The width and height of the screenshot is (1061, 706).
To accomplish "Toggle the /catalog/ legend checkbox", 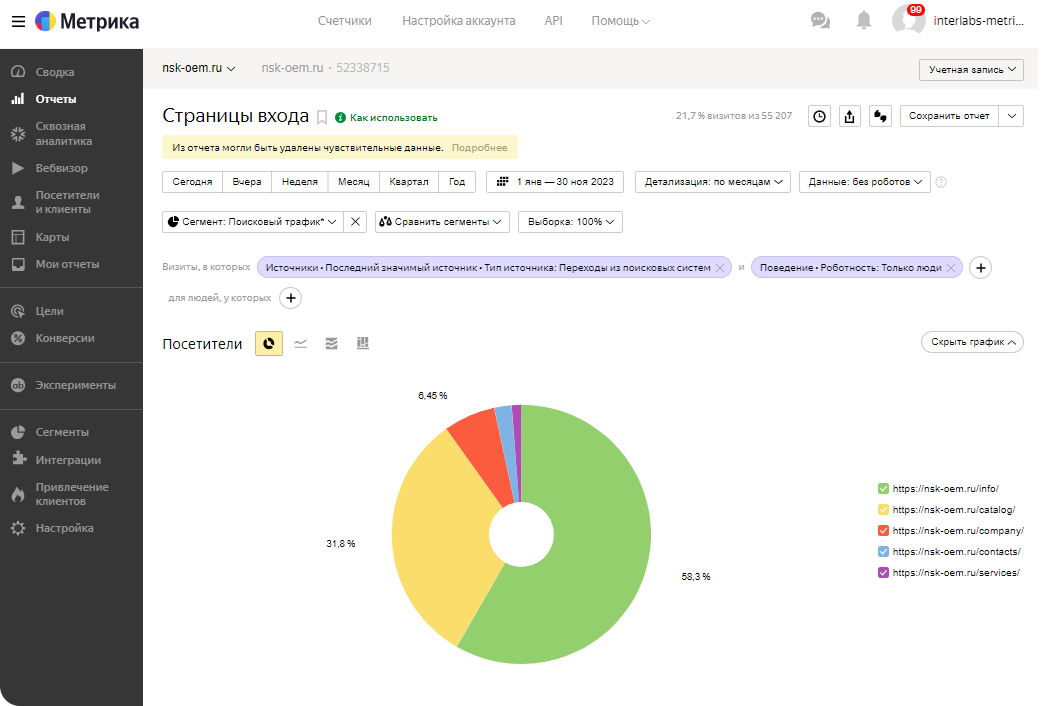I will [x=883, y=510].
